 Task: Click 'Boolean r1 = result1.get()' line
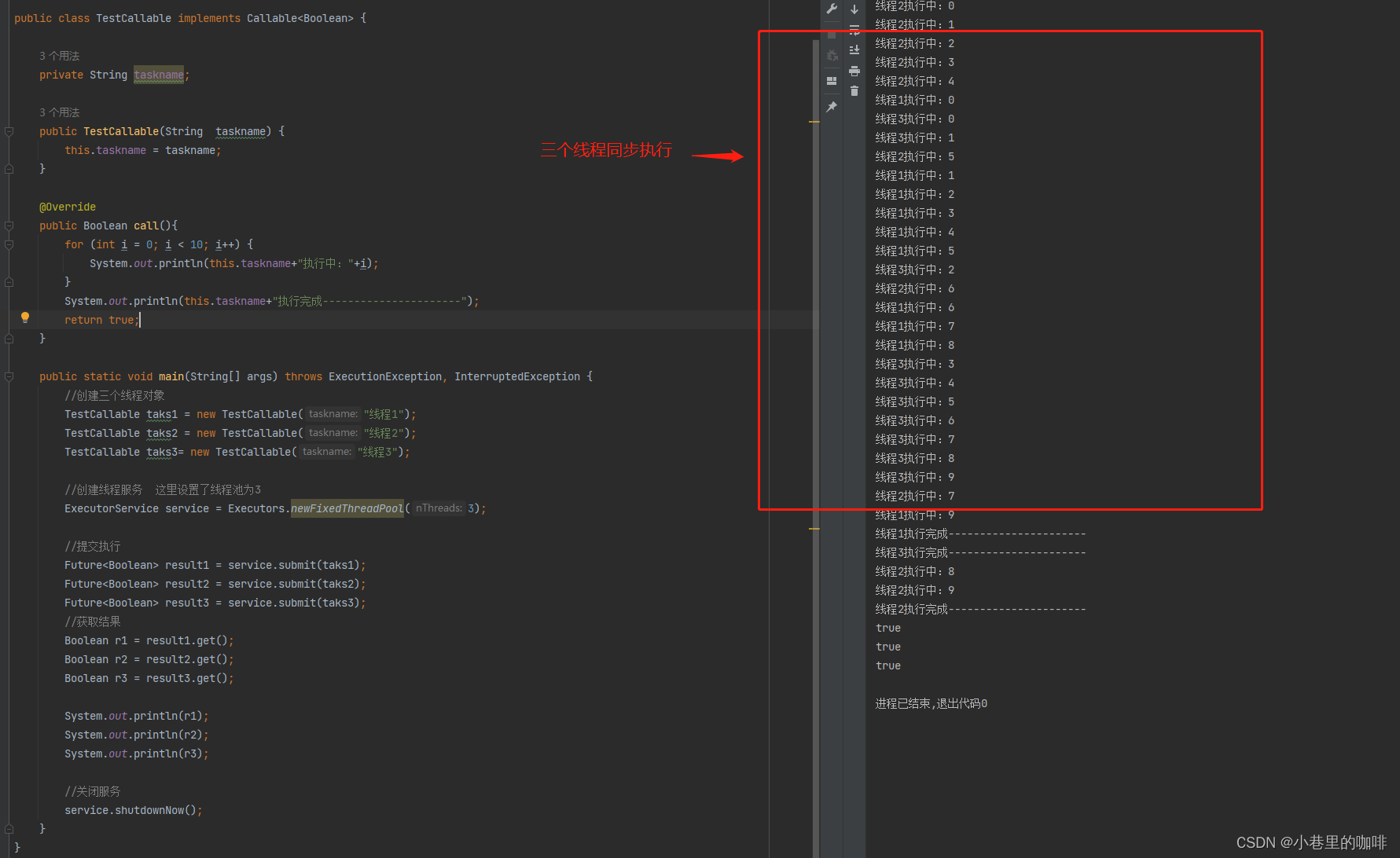tap(149, 640)
